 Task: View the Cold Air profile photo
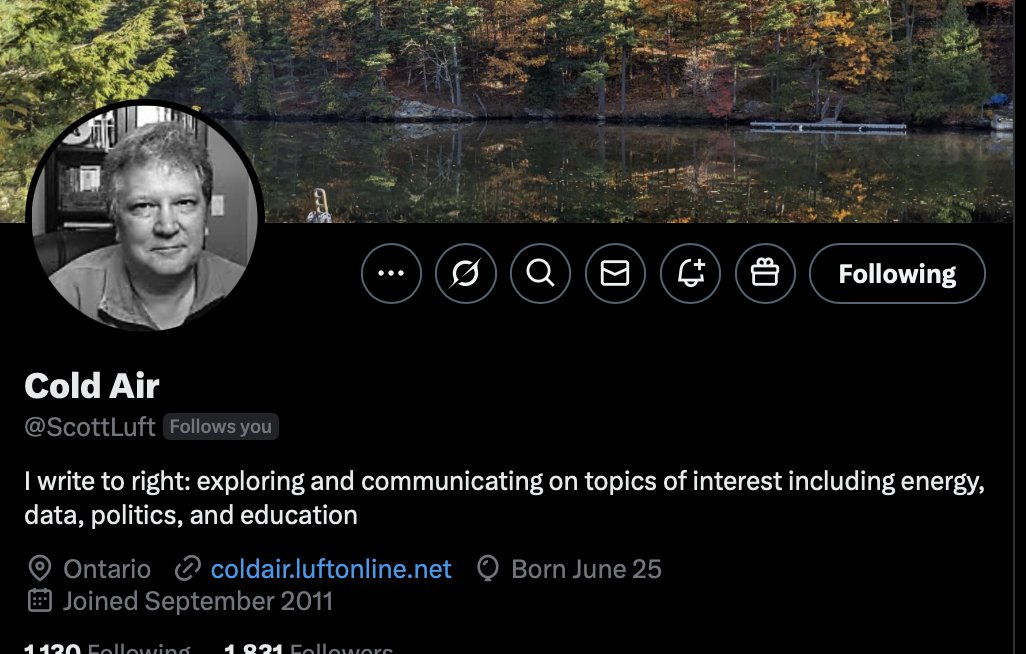coord(145,217)
